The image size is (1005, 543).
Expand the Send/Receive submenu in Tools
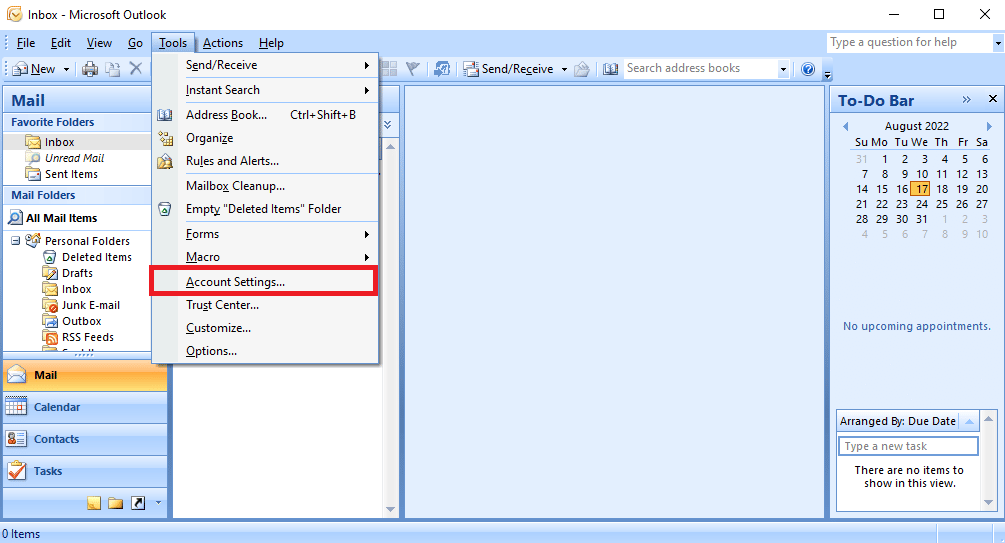[x=265, y=65]
